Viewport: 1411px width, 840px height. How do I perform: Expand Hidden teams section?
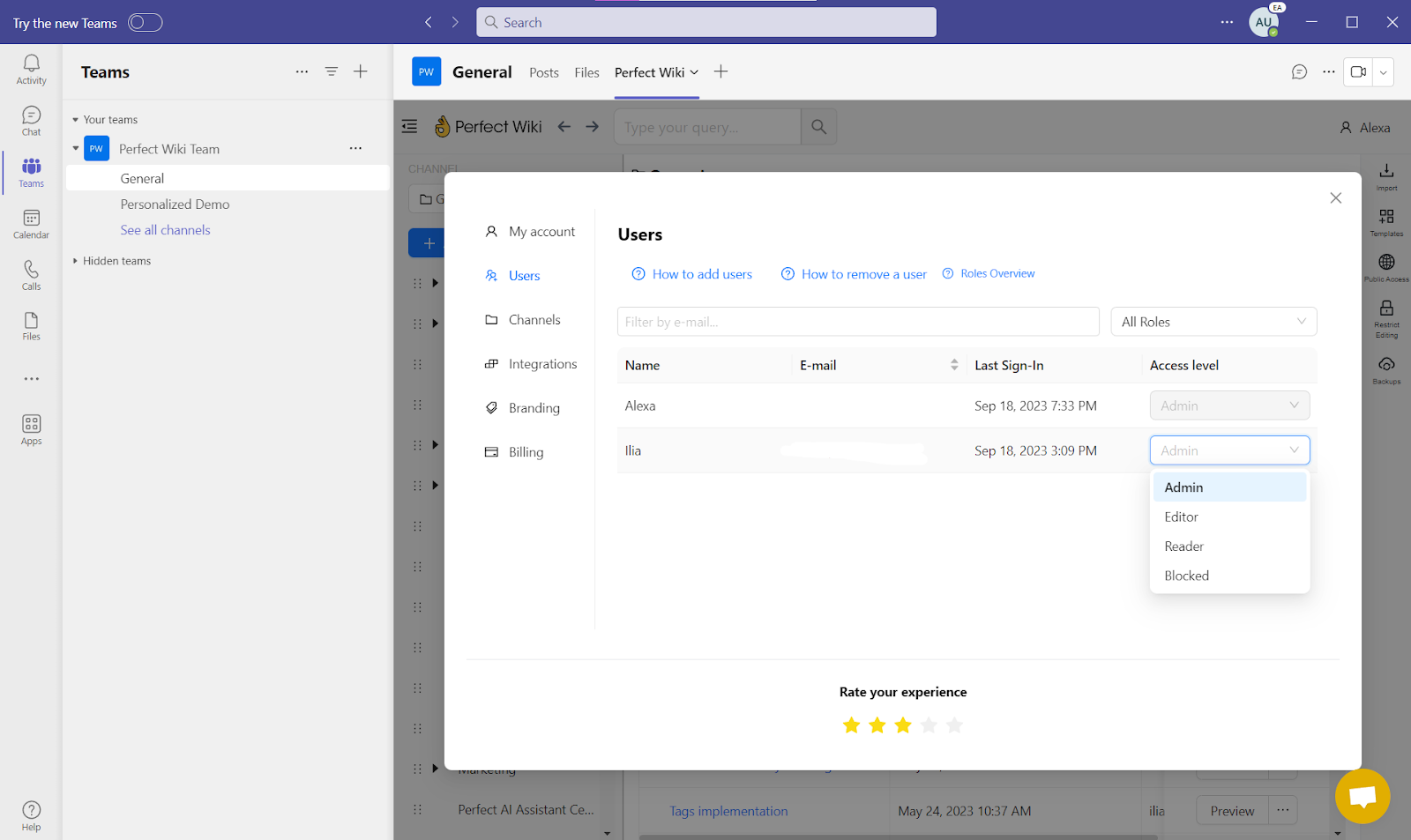pyautogui.click(x=75, y=261)
